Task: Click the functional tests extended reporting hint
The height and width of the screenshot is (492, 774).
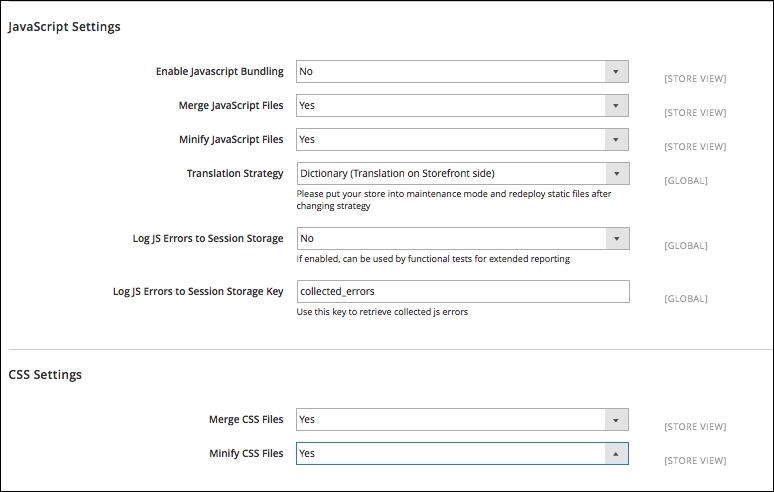Action: (433, 259)
